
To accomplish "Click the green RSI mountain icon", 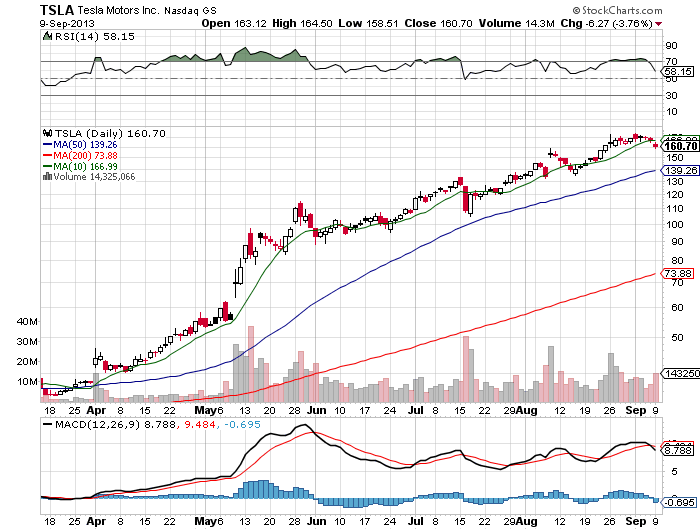I will tap(47, 36).
